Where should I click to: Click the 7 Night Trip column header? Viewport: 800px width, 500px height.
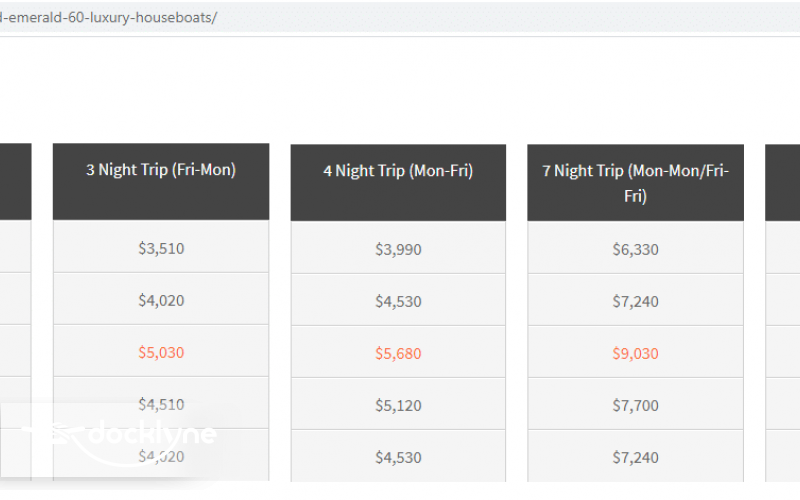pos(635,183)
